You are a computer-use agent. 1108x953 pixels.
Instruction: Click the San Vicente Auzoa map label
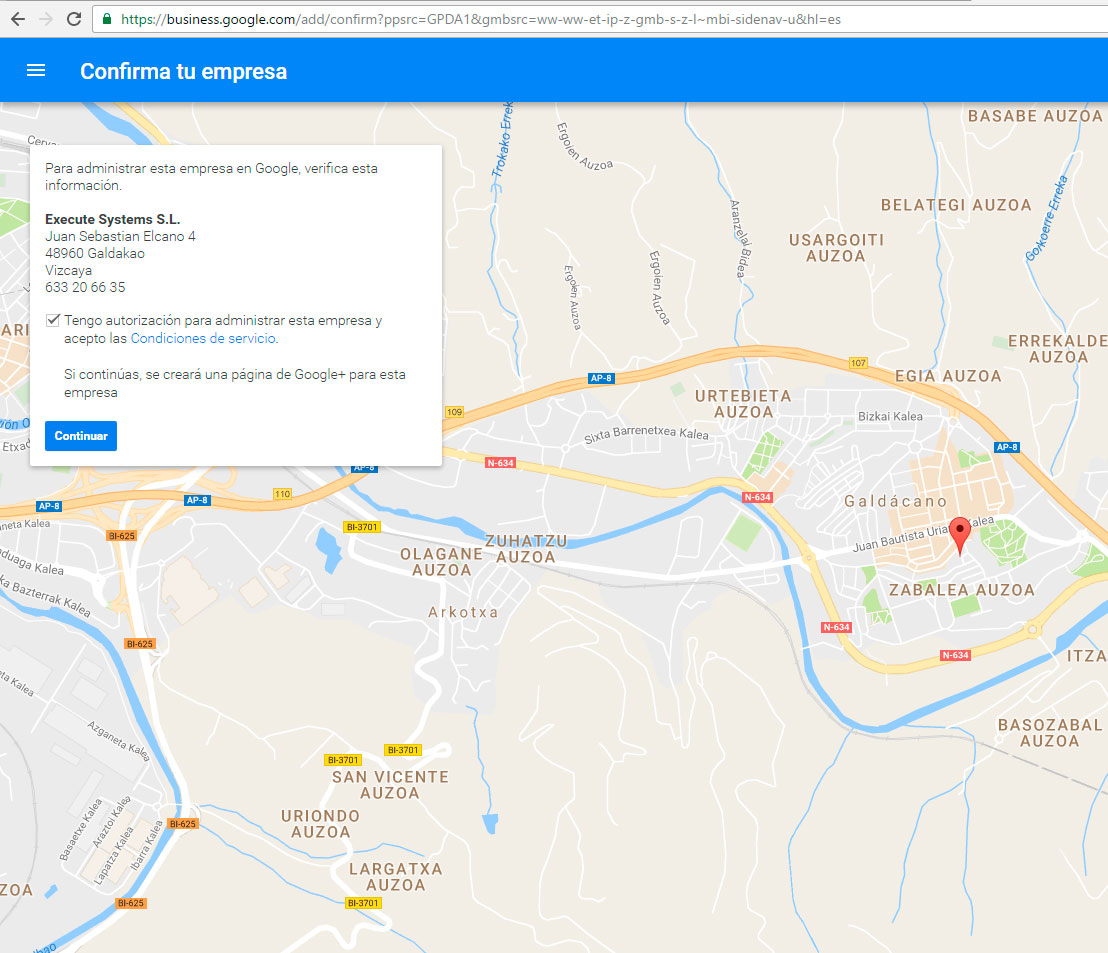coord(390,785)
